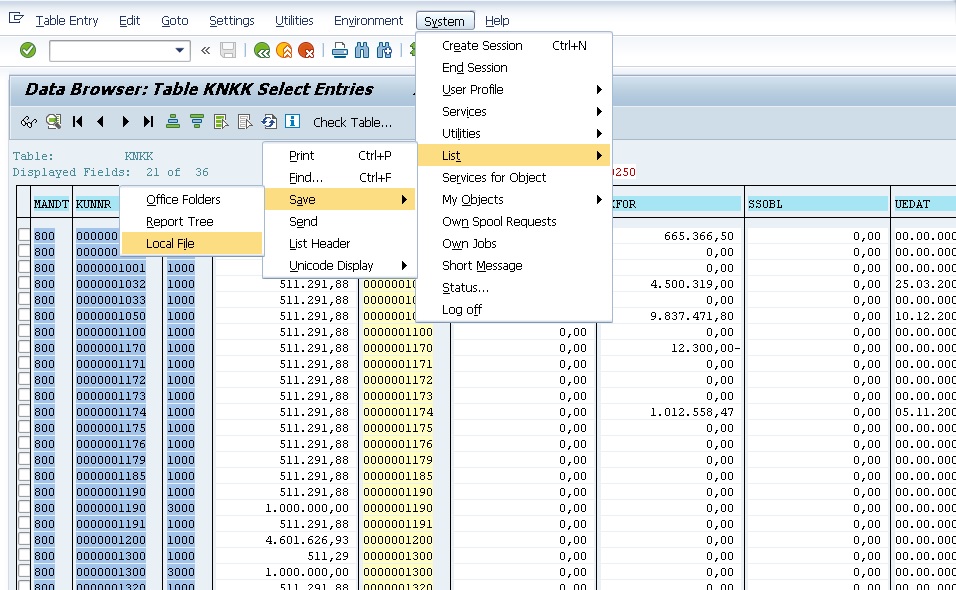
Task: Choose Report Tree menu entry
Action: [x=192, y=221]
